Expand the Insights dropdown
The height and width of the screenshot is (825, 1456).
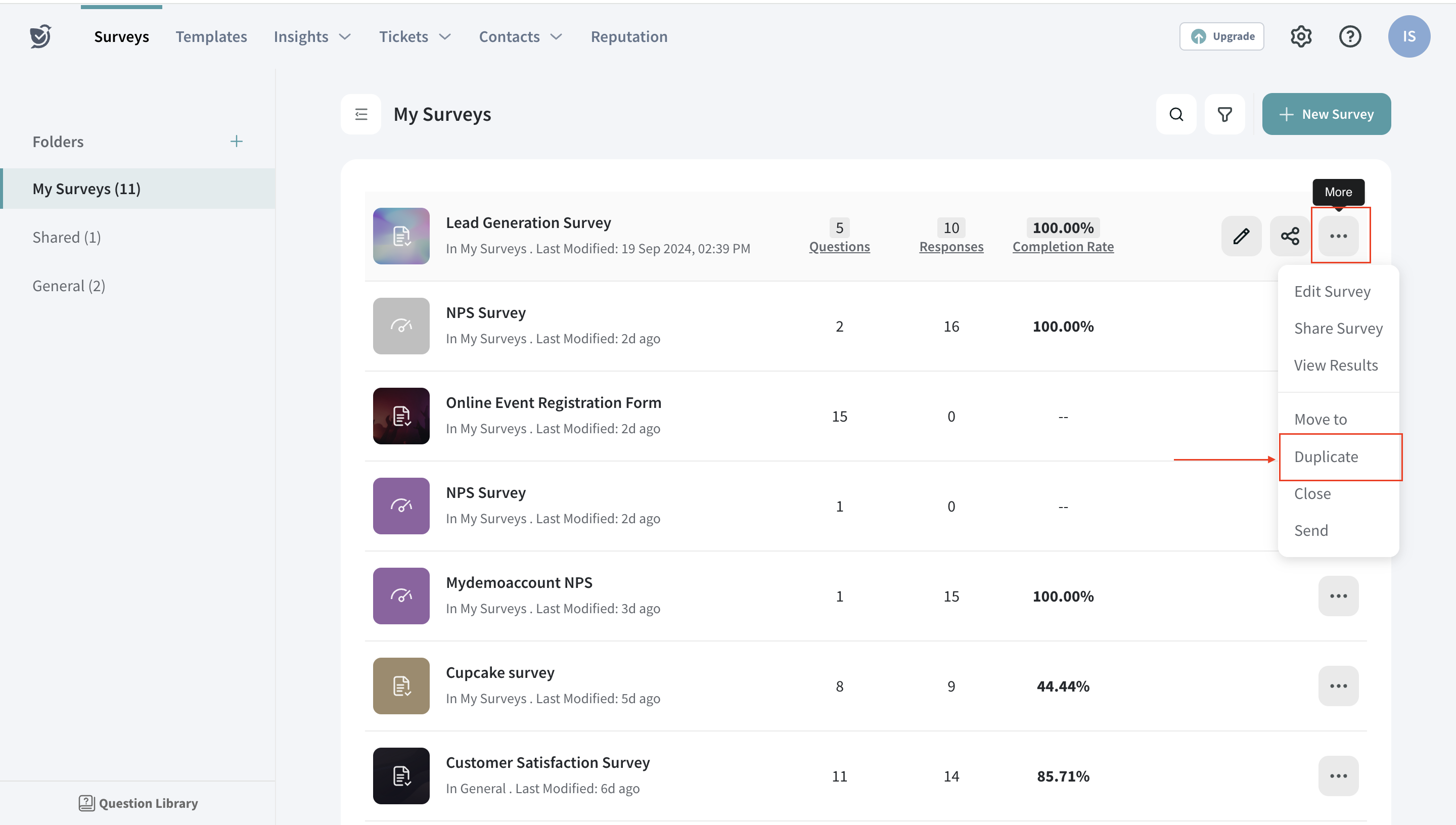[312, 37]
